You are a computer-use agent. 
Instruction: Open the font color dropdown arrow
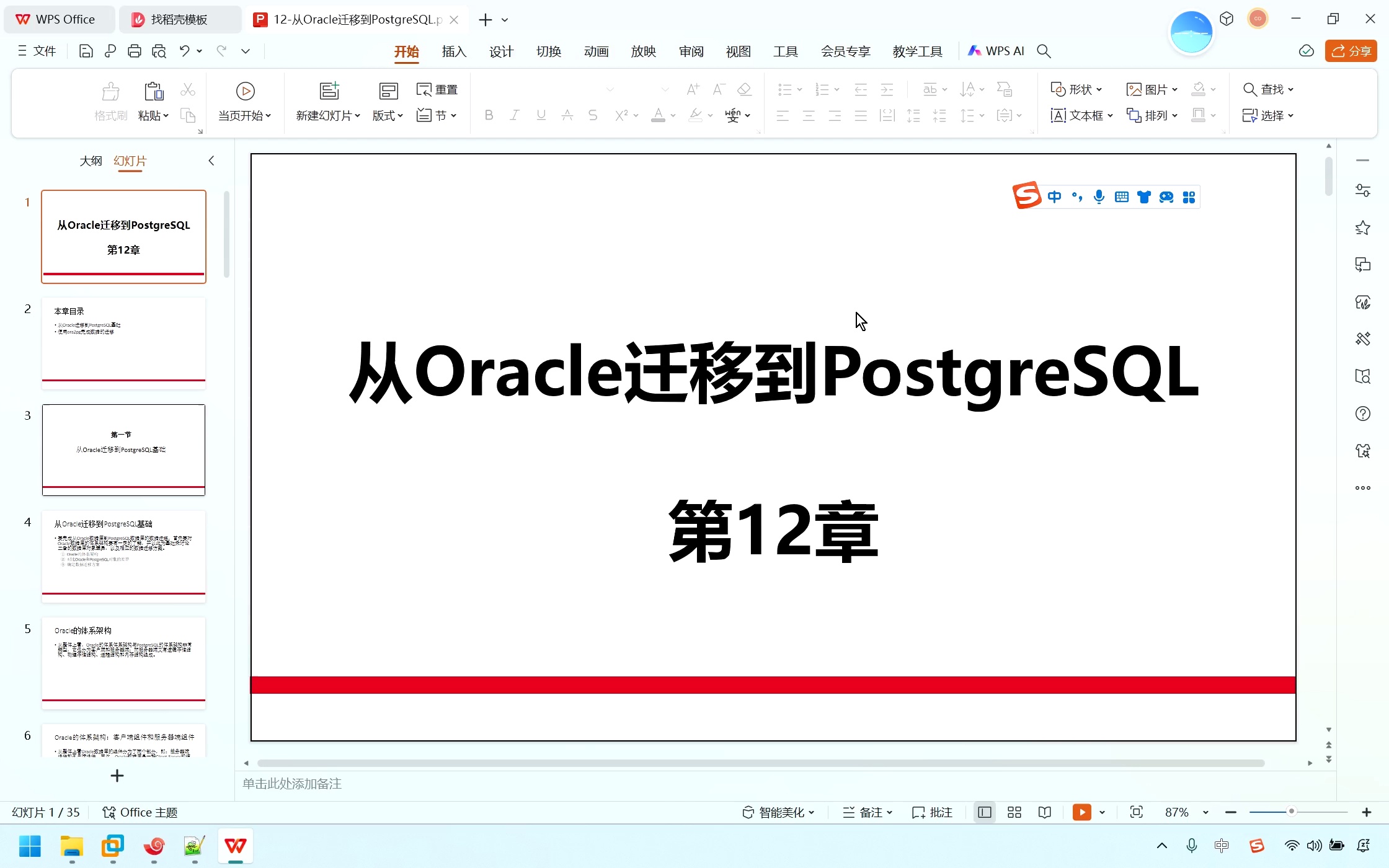click(672, 116)
